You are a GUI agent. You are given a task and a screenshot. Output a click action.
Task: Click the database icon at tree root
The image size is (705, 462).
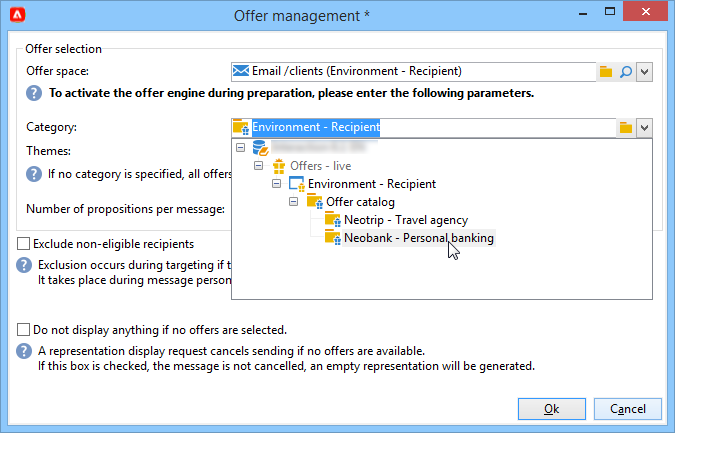260,147
